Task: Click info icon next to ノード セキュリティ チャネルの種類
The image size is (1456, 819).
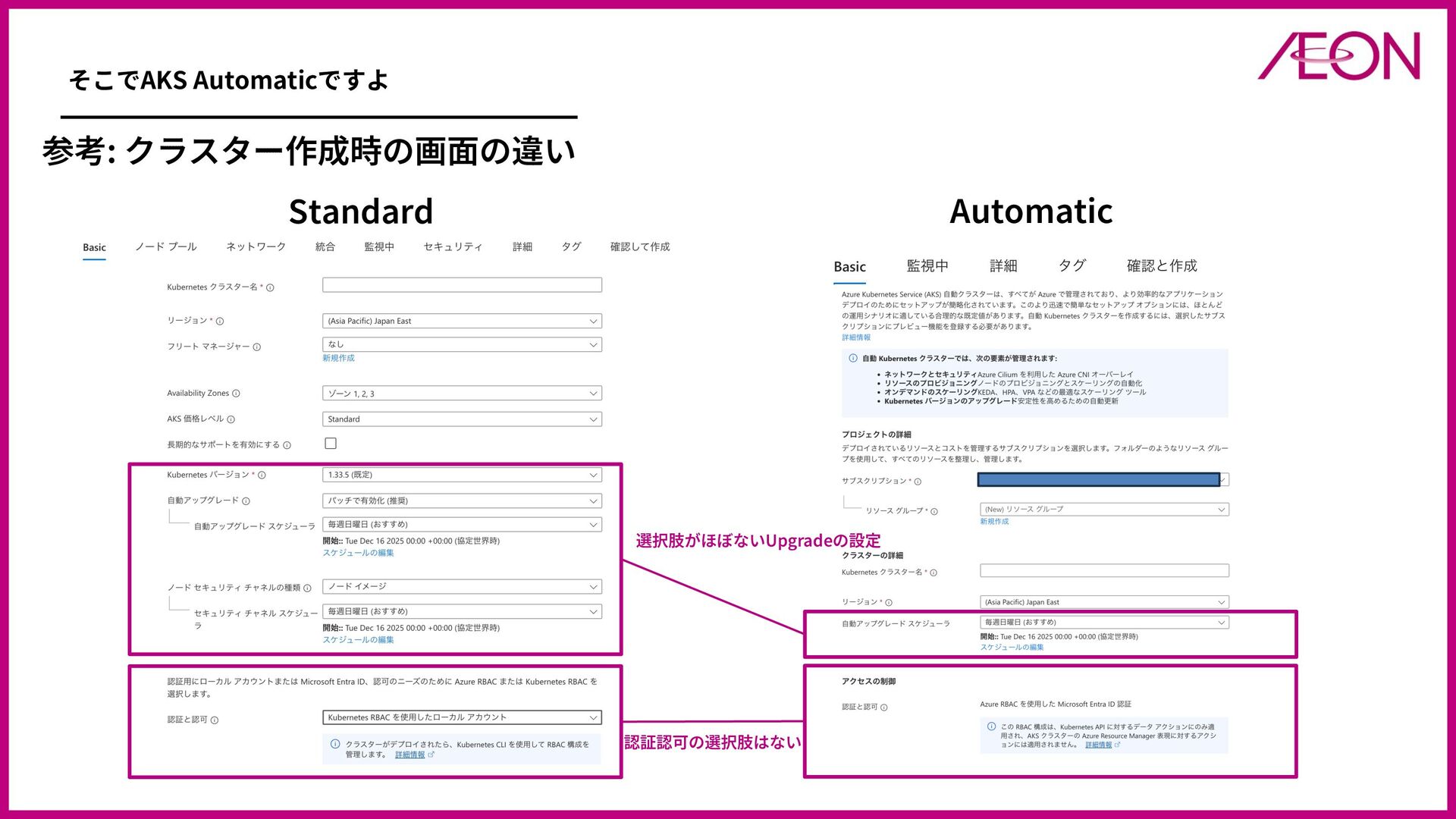Action: point(307,588)
